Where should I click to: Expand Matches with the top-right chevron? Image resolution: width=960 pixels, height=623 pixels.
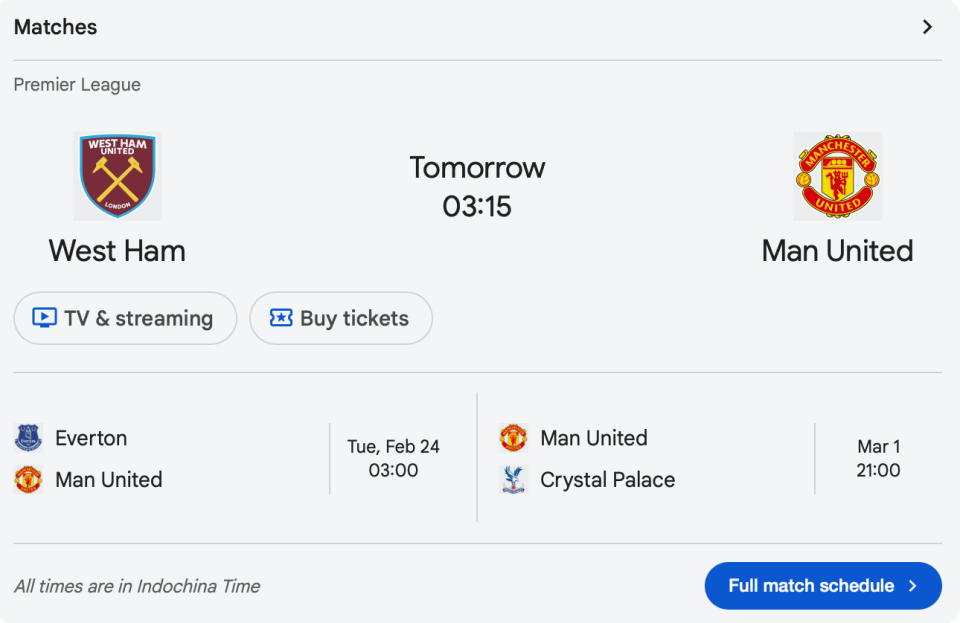tap(927, 27)
